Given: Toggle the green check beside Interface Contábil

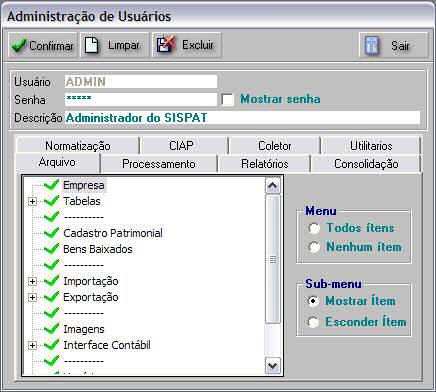Looking at the screenshot, I should click(51, 345).
